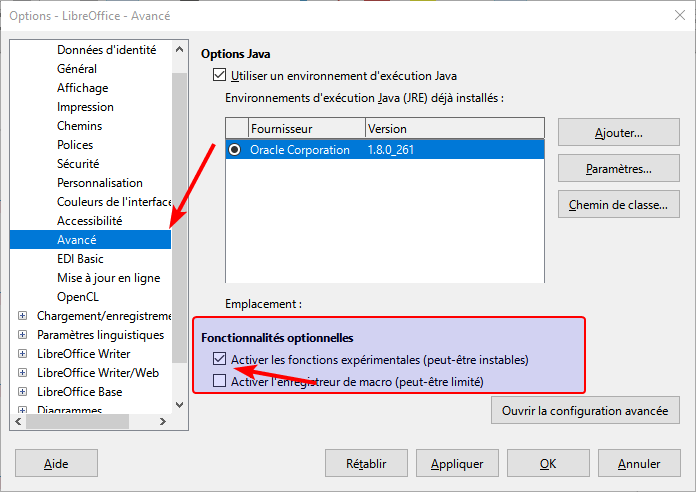
Task: Click the horizontal scroll right arrow
Action: click(163, 421)
